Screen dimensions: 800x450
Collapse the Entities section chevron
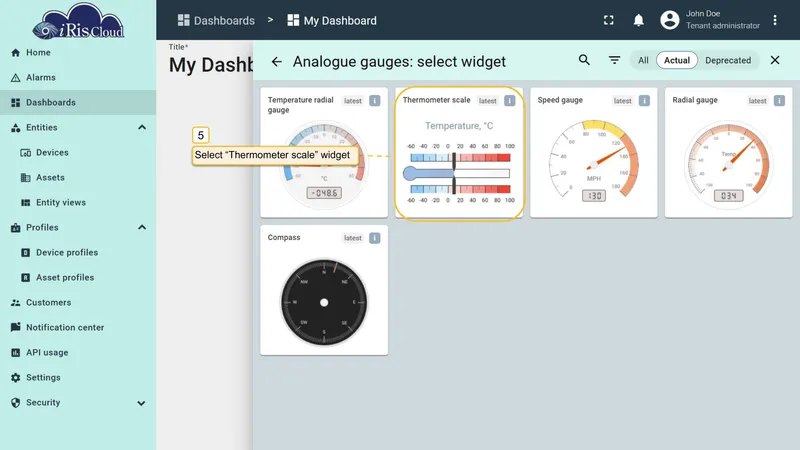[142, 128]
